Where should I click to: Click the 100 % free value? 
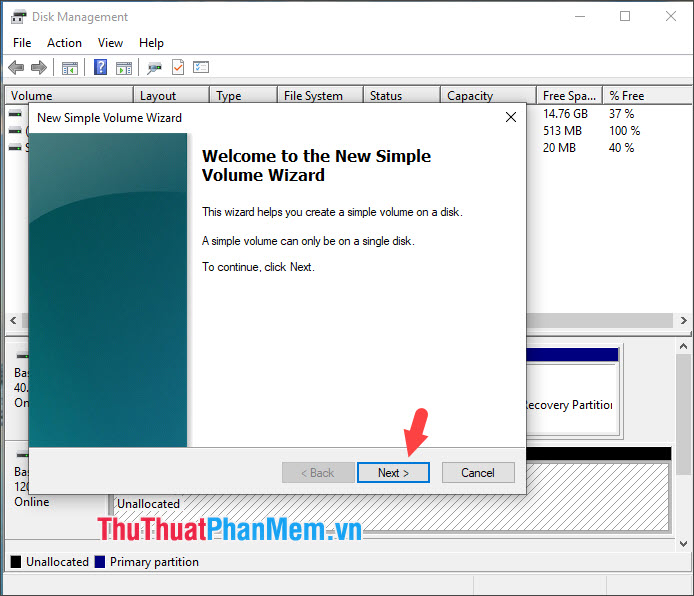(625, 131)
